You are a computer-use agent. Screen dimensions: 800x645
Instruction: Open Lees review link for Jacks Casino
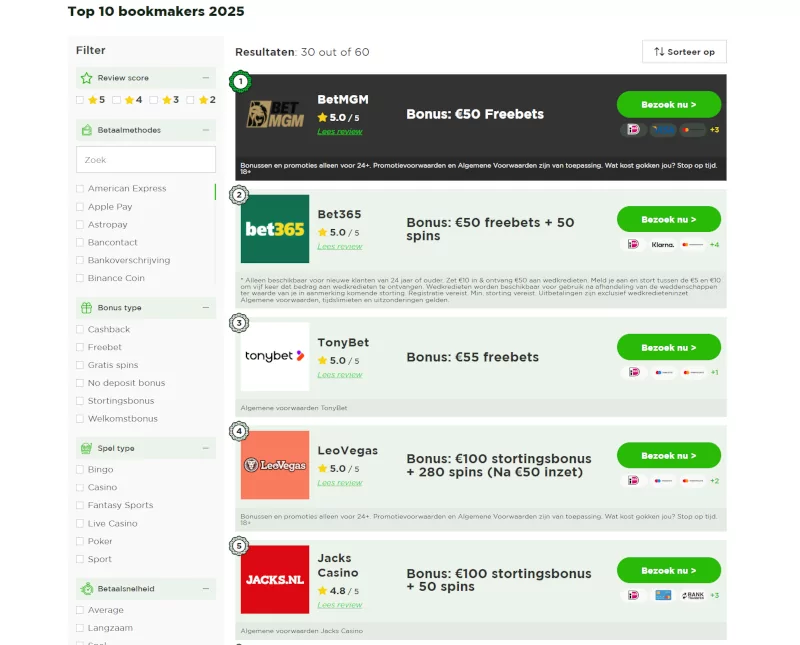tap(340, 605)
